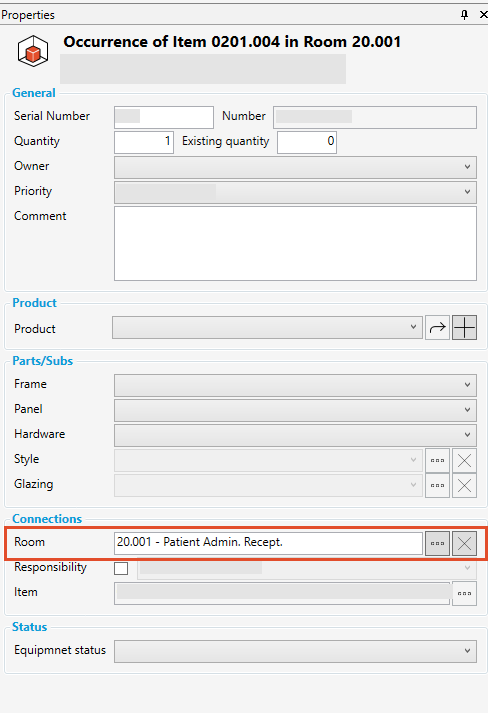Viewport: 488px width, 713px height.
Task: Open the Frame dropdown
Action: pos(295,385)
